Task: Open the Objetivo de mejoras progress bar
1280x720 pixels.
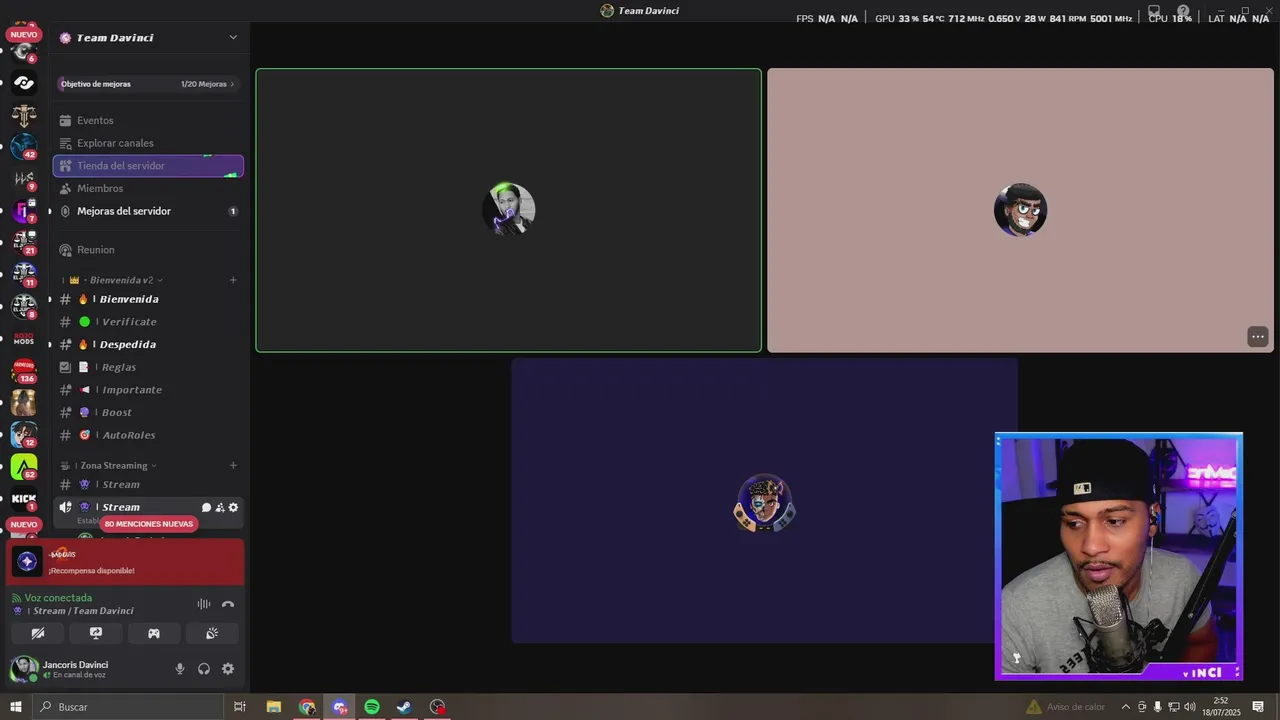Action: point(148,84)
